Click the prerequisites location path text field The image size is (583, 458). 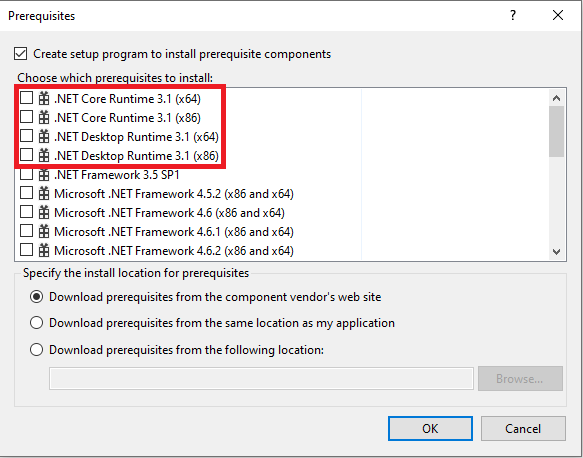coord(261,378)
